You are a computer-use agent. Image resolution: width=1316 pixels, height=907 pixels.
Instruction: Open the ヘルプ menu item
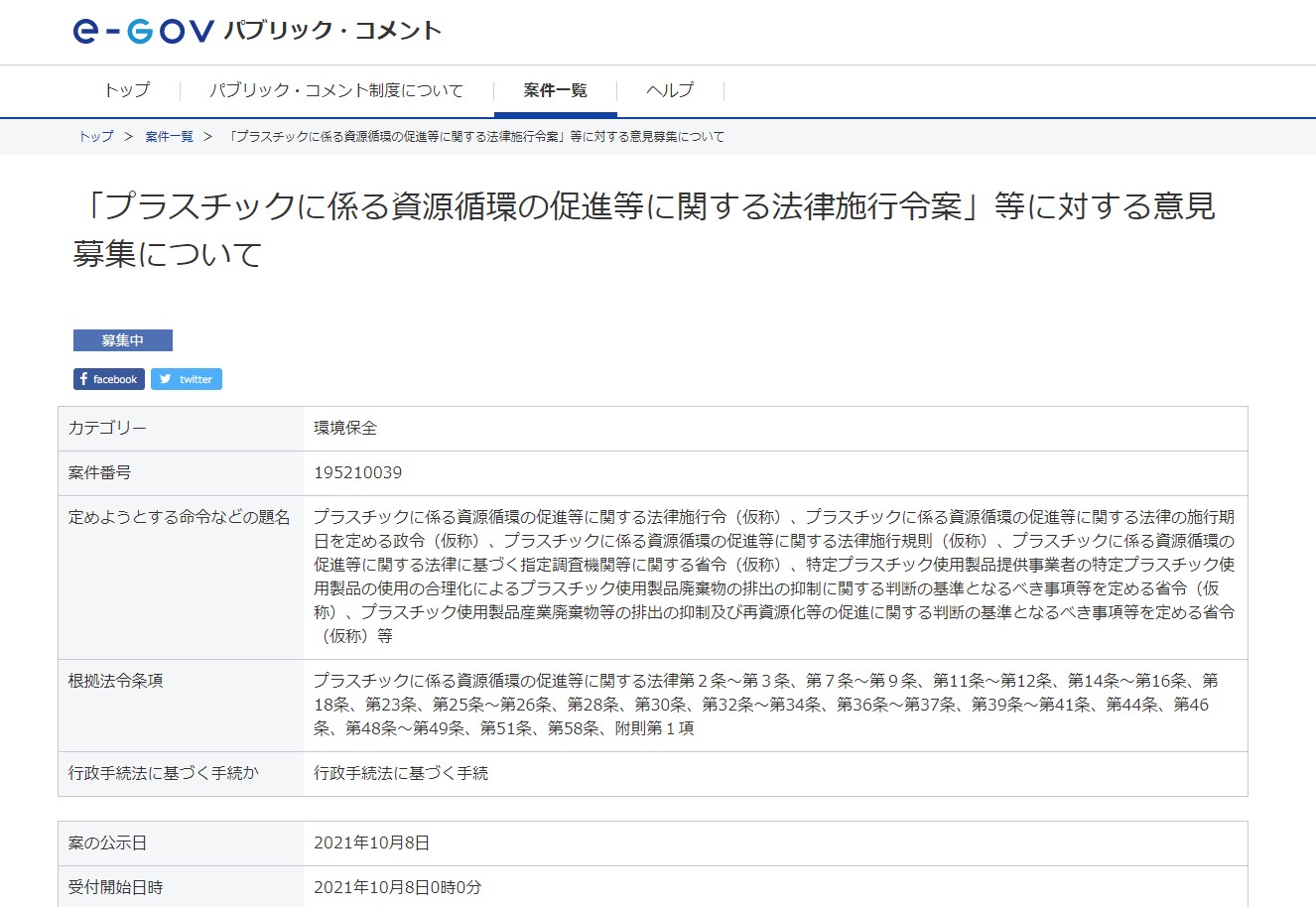click(x=670, y=90)
